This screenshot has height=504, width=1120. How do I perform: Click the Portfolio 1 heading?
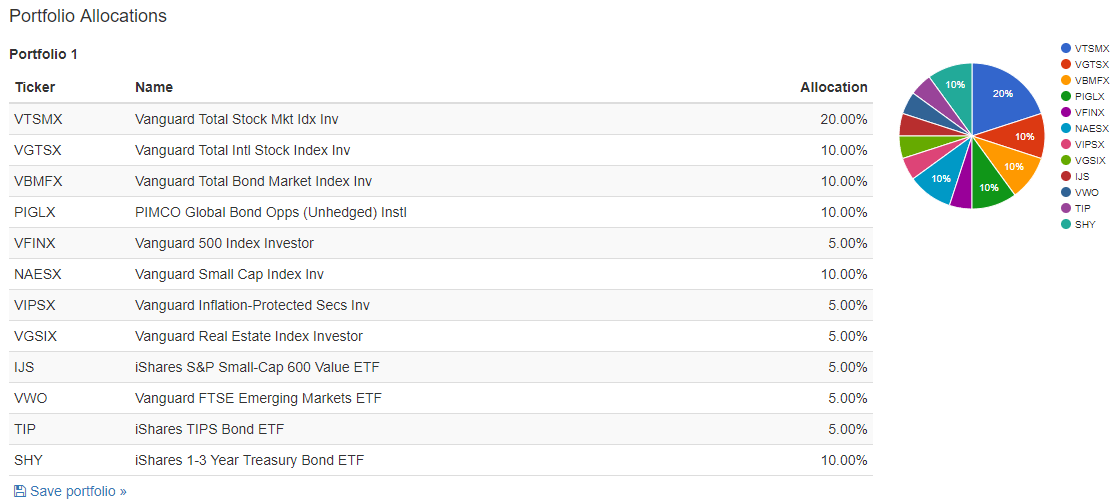[x=43, y=54]
